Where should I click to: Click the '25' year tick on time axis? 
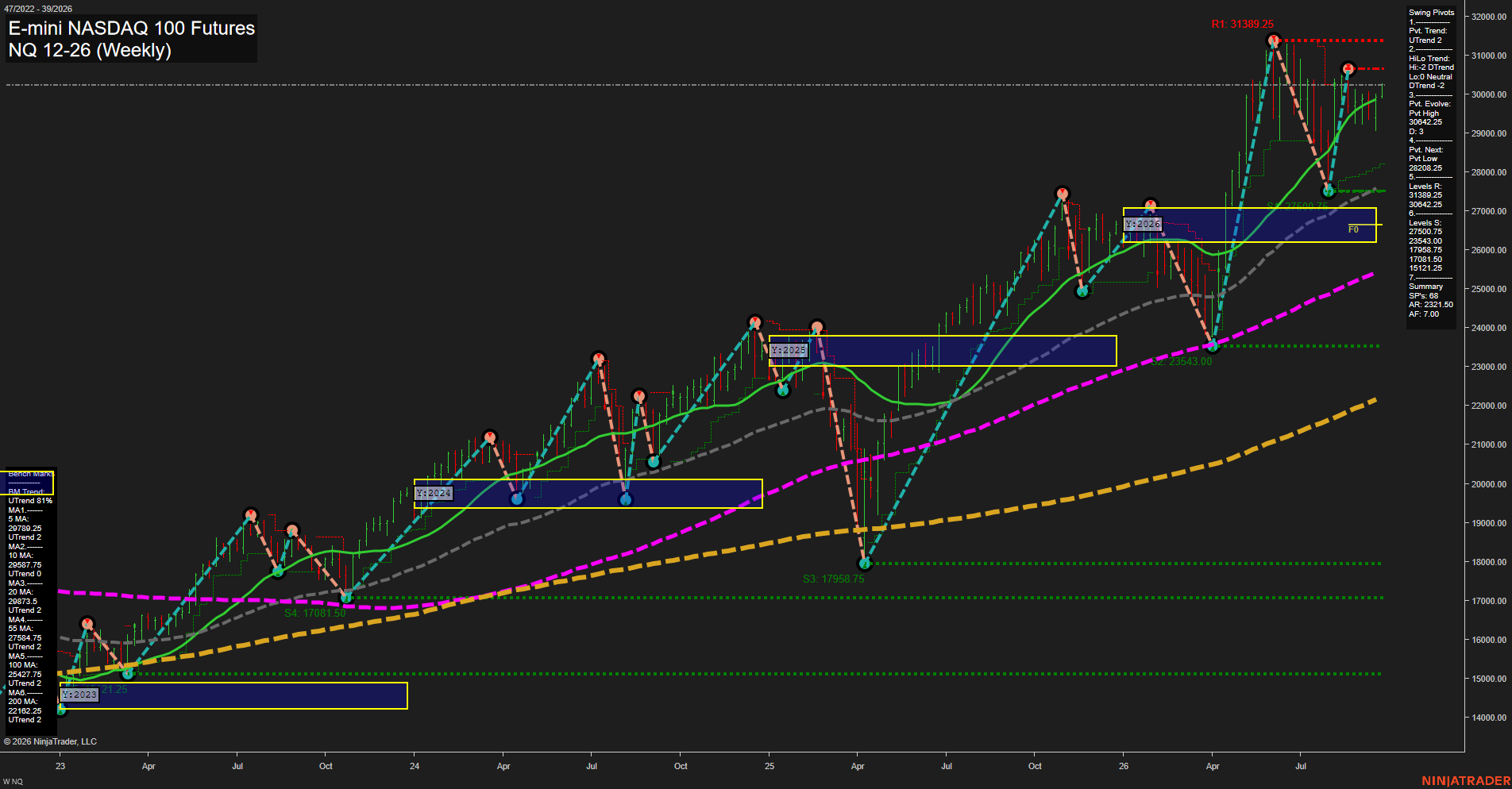(x=769, y=766)
